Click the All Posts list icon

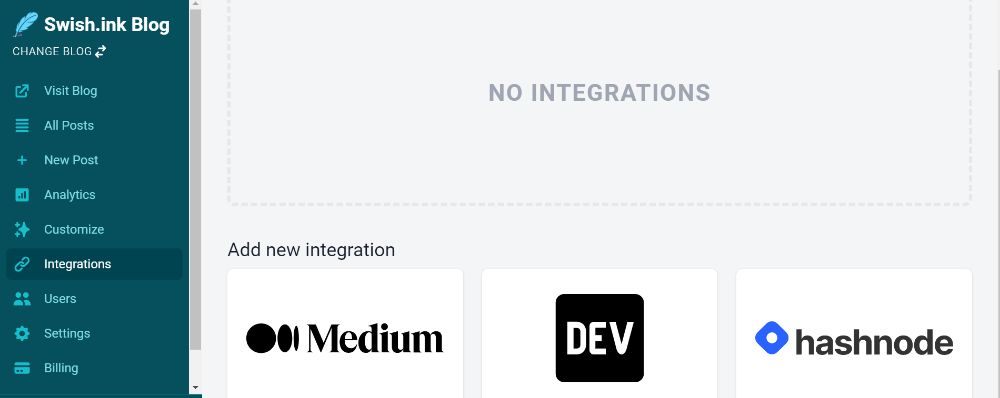point(22,126)
